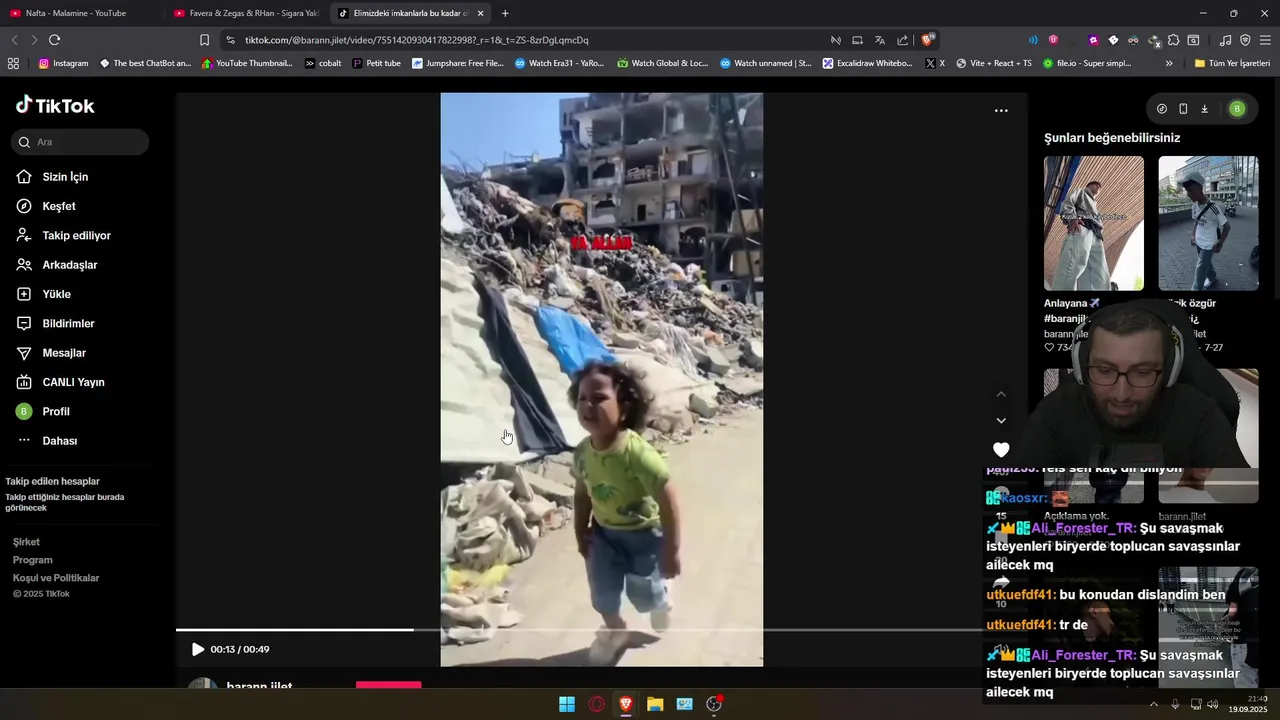Reload the current page

point(54,40)
